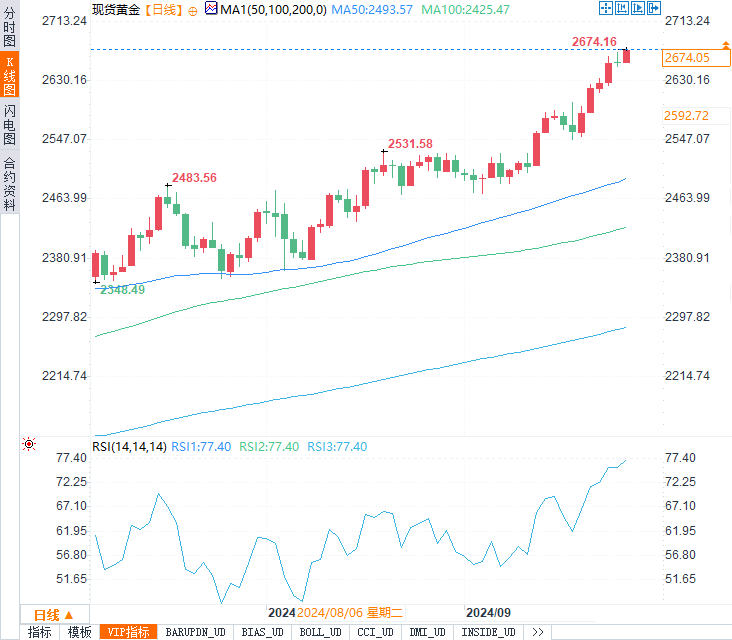The height and width of the screenshot is (640, 732).
Task: Expand more indicators with the >> button
Action: 537,632
